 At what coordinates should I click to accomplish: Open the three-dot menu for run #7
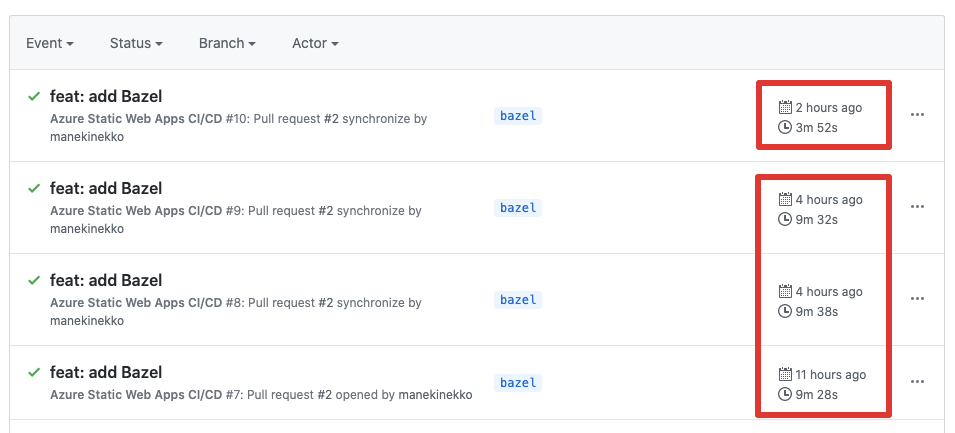(917, 381)
